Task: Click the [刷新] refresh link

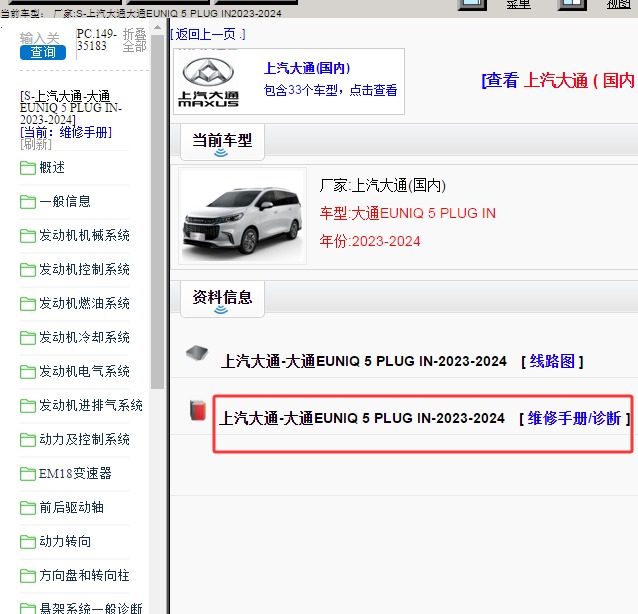Action: click(x=36, y=144)
